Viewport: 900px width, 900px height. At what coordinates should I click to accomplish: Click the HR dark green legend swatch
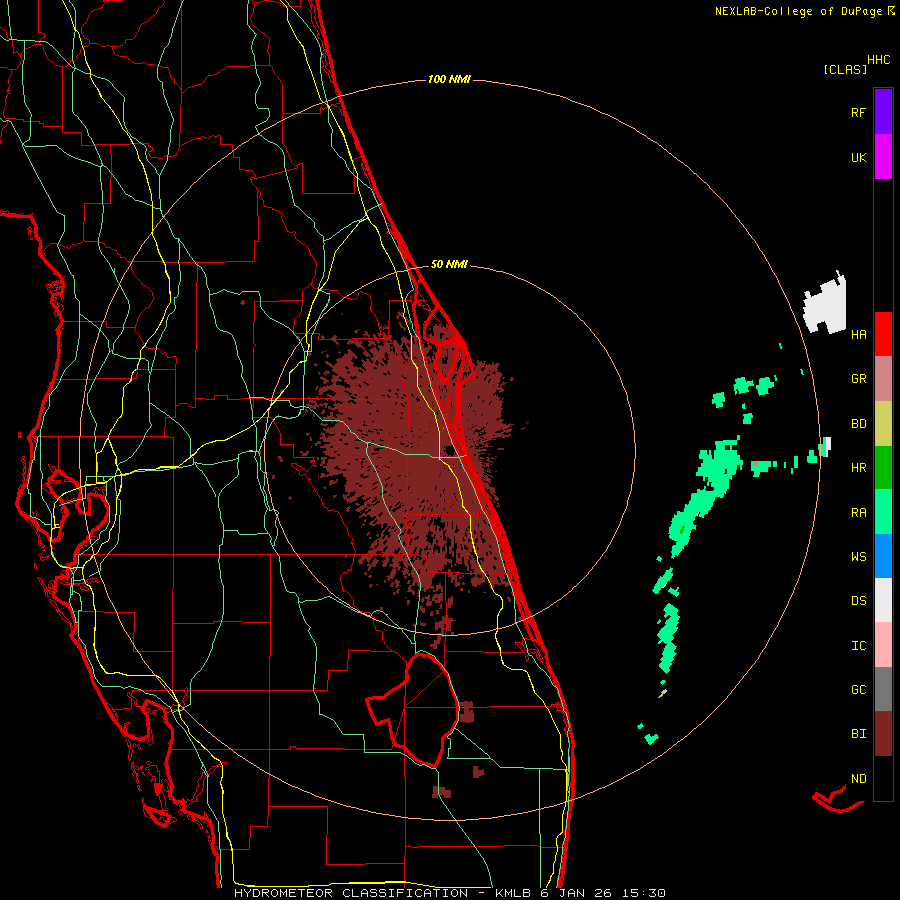tap(883, 468)
